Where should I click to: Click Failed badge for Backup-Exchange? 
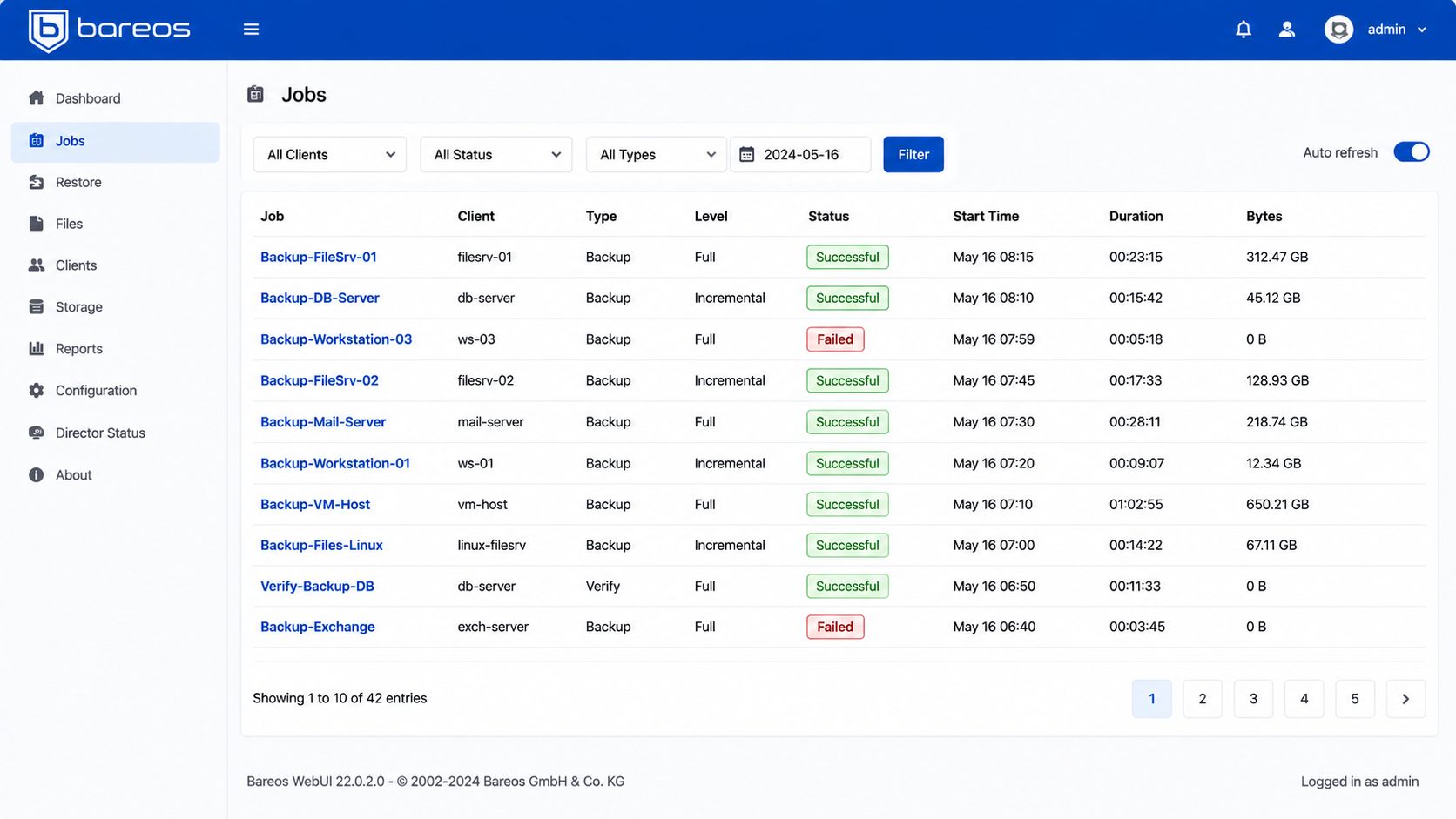click(835, 627)
